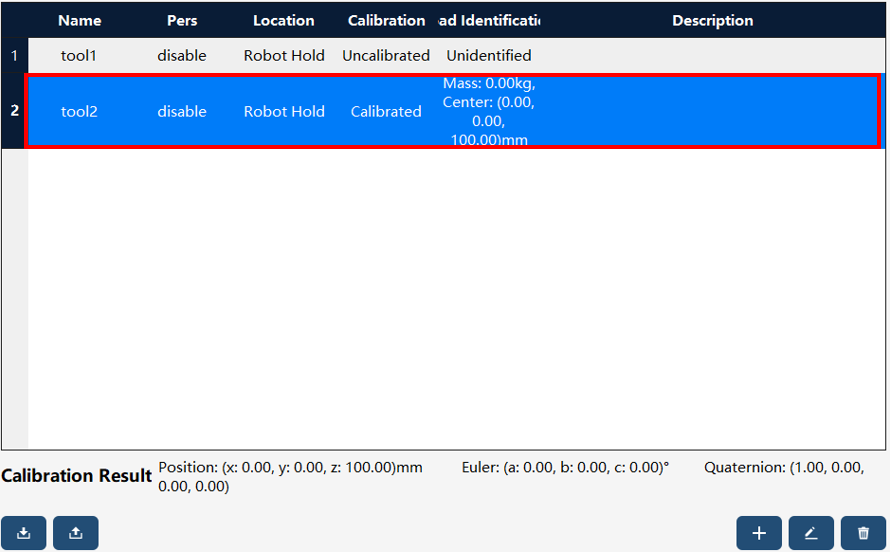Click the import (download) icon button
Image resolution: width=890 pixels, height=558 pixels.
(x=24, y=532)
